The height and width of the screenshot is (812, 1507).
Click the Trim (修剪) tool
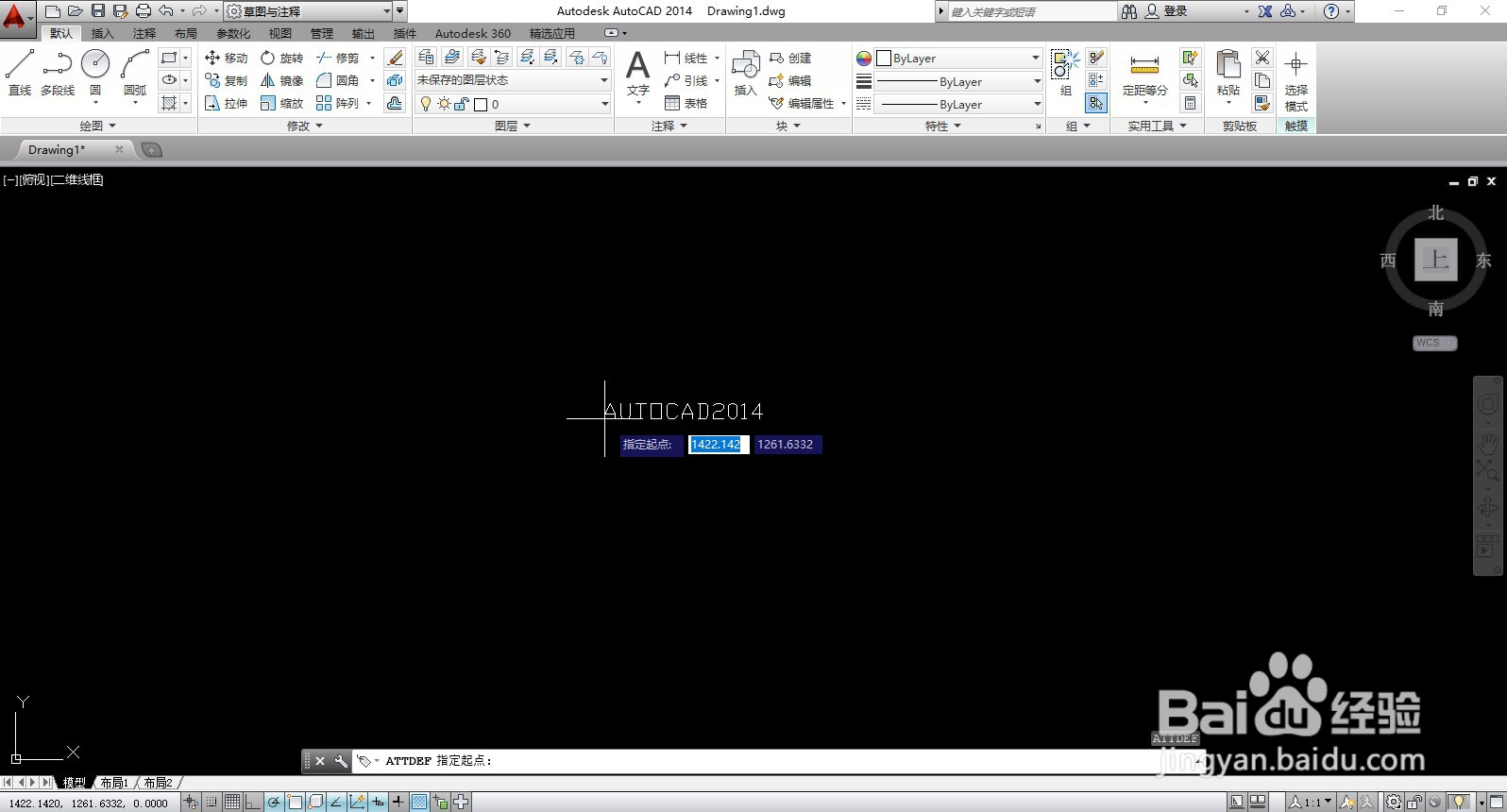pos(337,58)
